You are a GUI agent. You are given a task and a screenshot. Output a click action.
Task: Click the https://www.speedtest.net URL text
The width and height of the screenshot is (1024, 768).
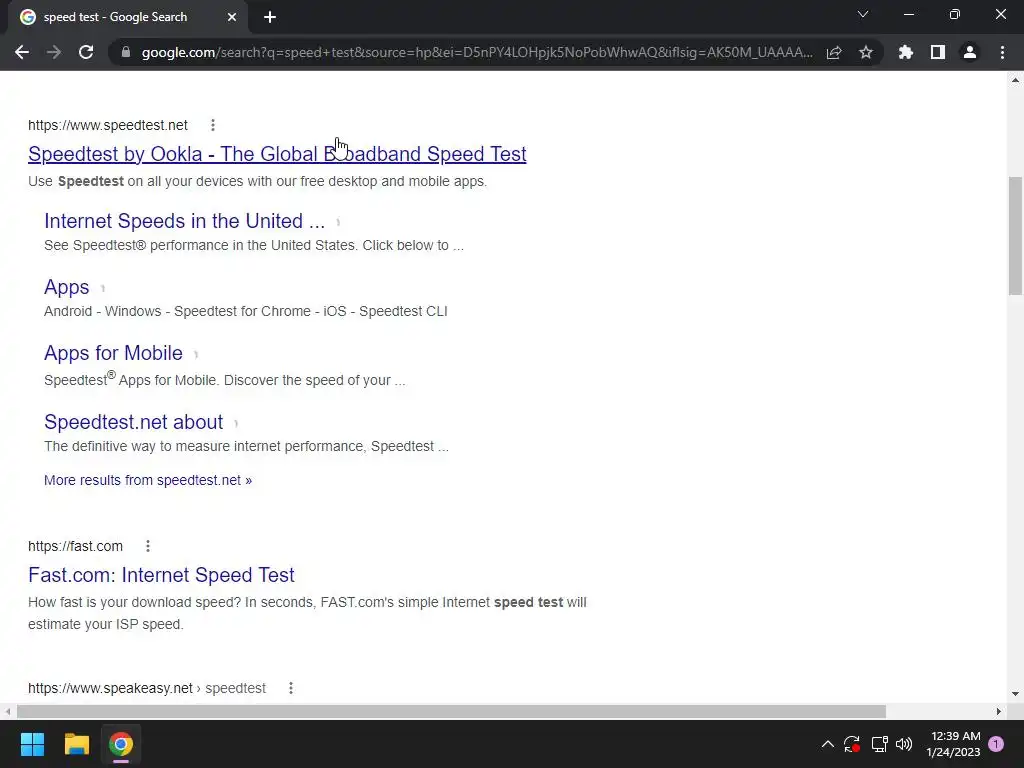coord(108,125)
